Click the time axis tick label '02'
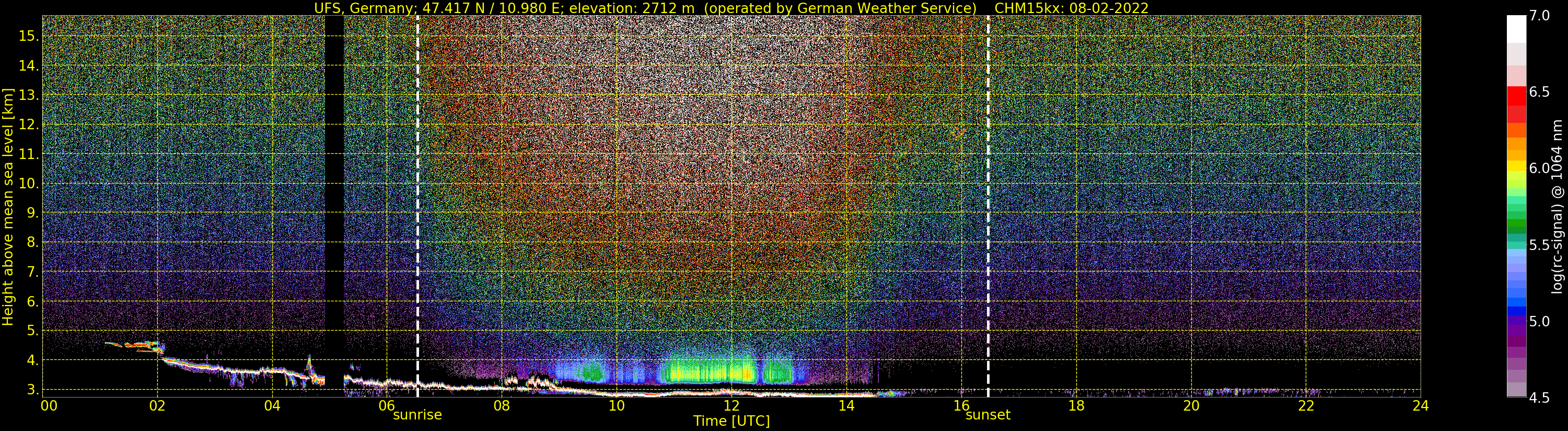The width and height of the screenshot is (1568, 431). [x=158, y=405]
